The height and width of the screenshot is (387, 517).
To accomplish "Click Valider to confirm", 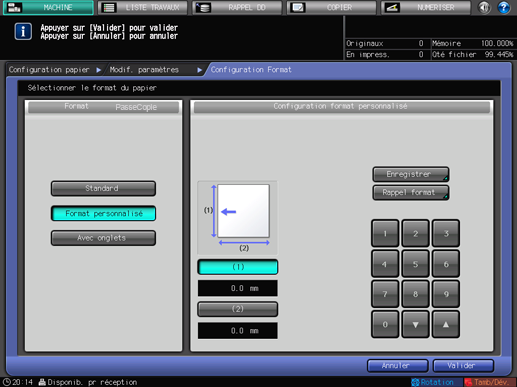I will pos(463,366).
